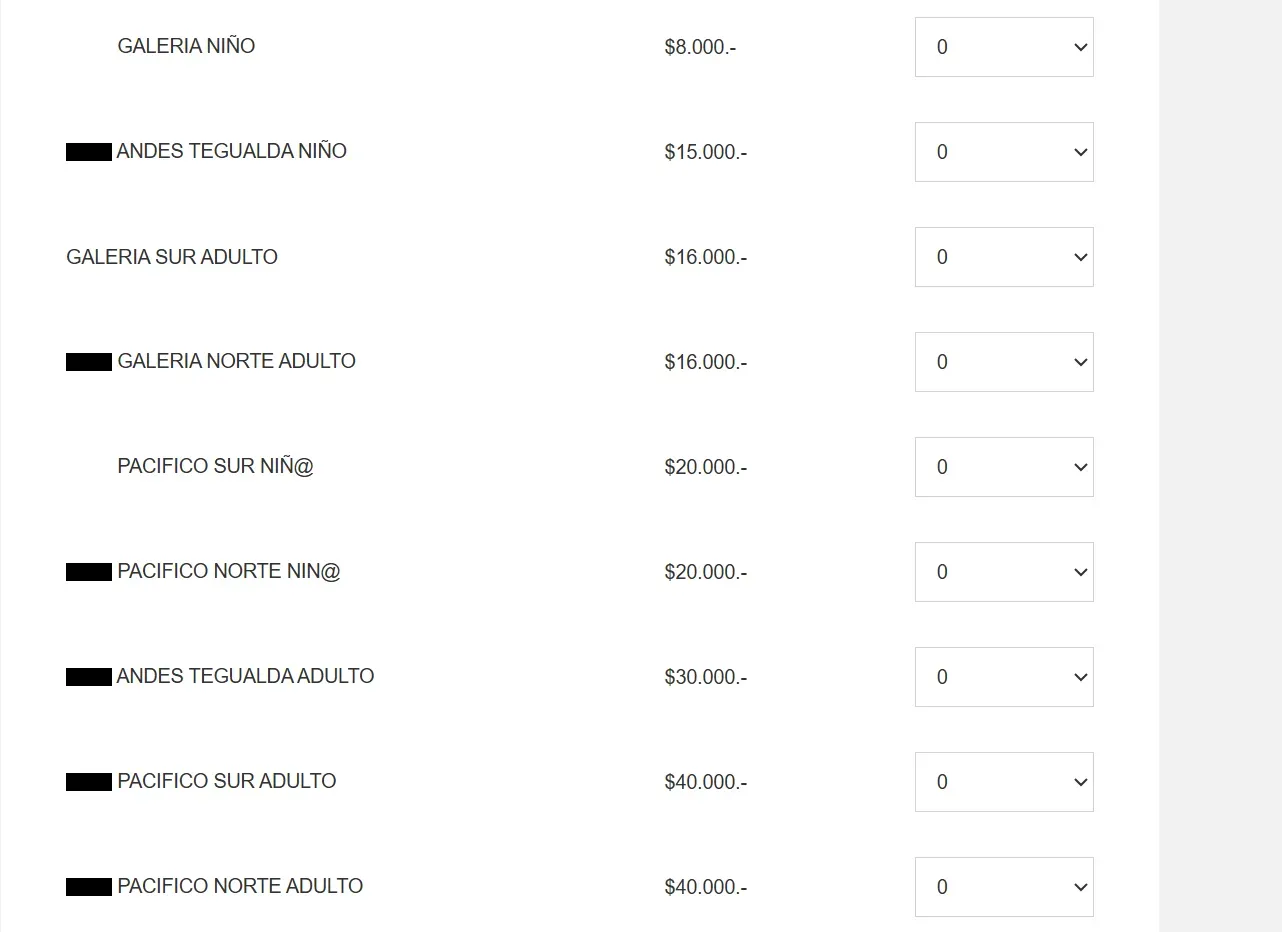Click the ANDES TEGUALDA ADULTO label
Viewport: 1282px width, 932px height.
pyautogui.click(x=245, y=676)
